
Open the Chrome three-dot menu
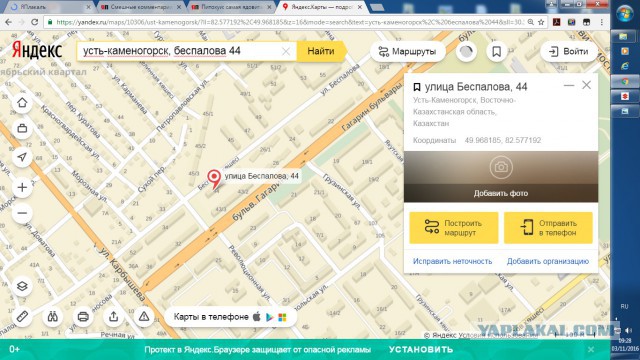coord(602,22)
